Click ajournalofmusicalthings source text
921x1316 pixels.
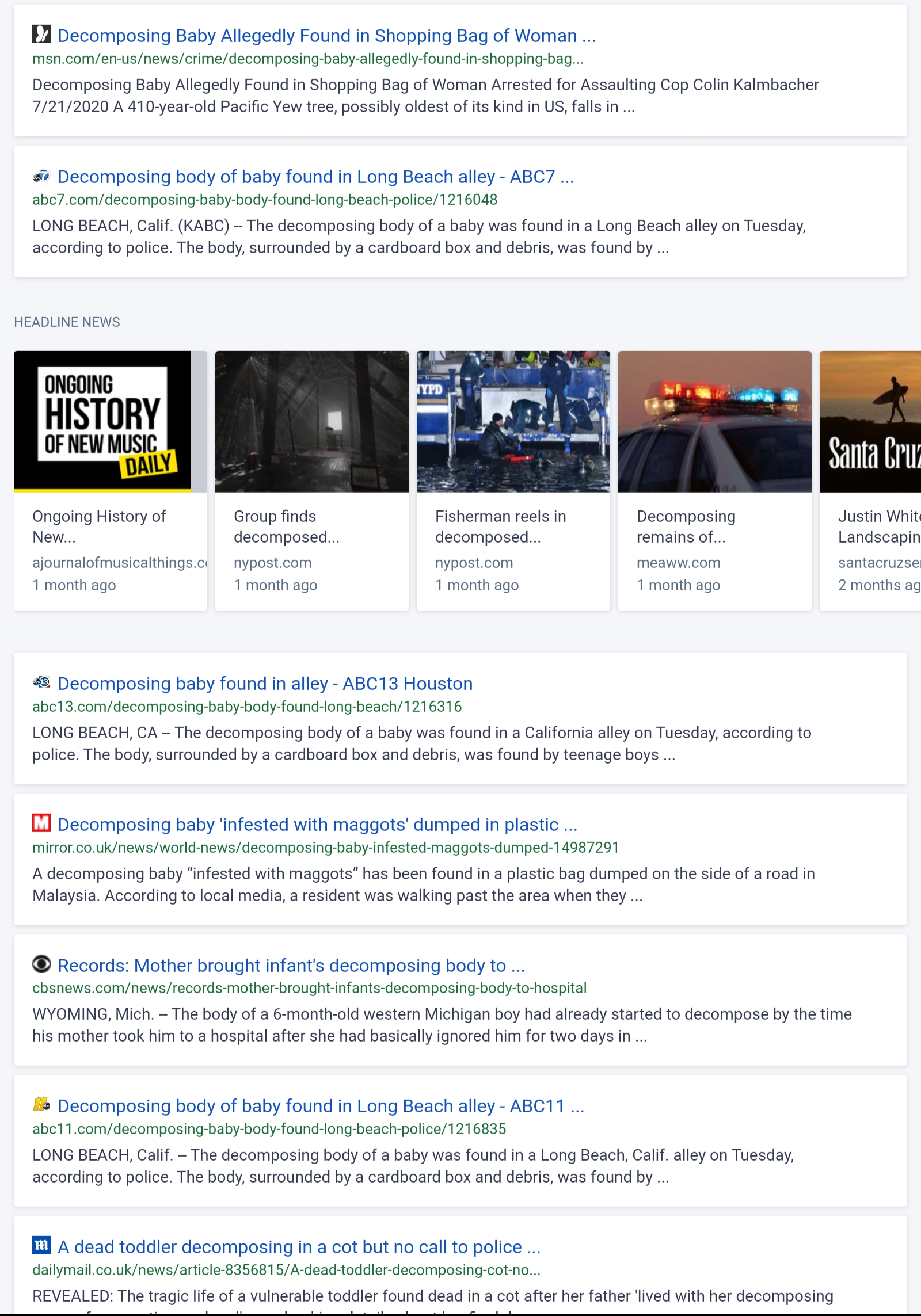[120, 563]
